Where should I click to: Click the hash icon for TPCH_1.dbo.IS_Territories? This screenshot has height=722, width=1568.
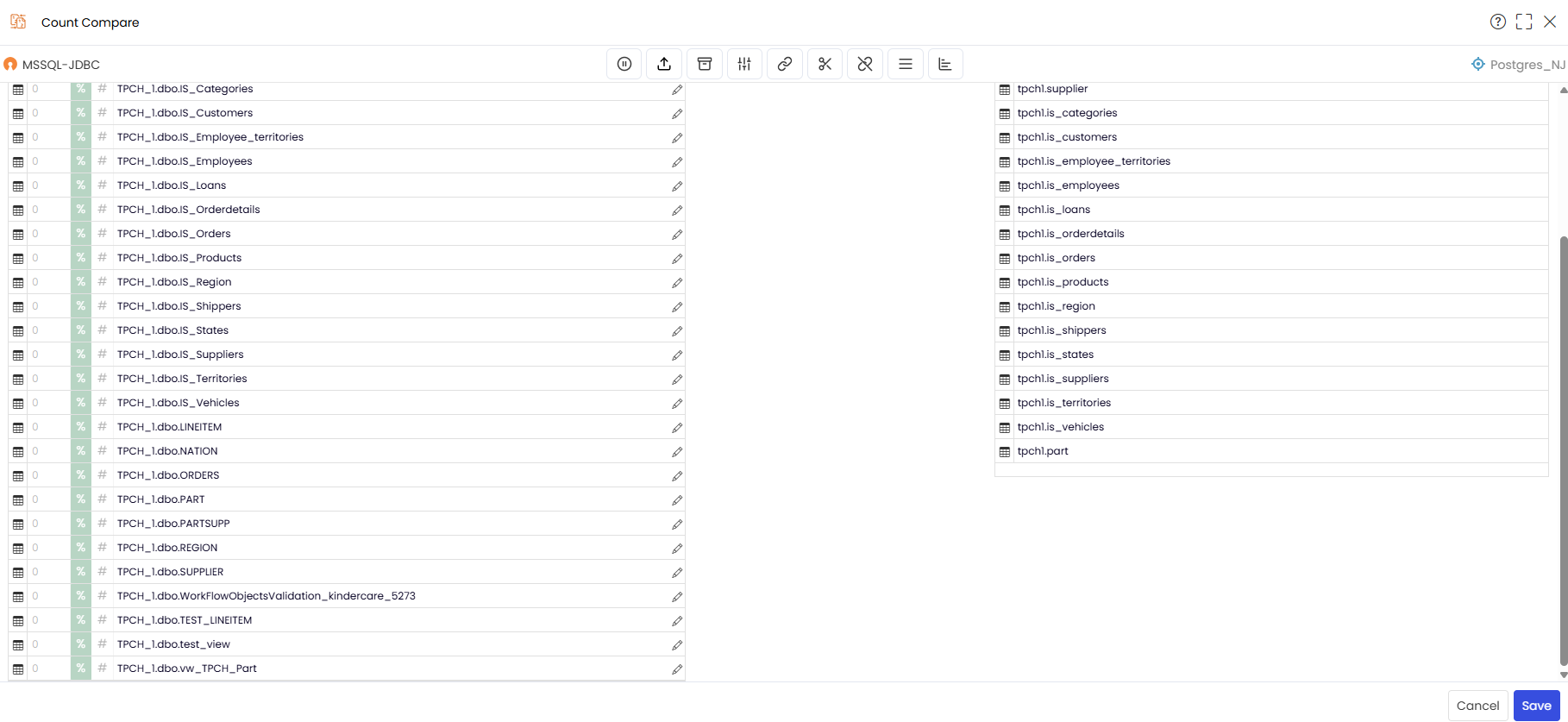click(102, 378)
